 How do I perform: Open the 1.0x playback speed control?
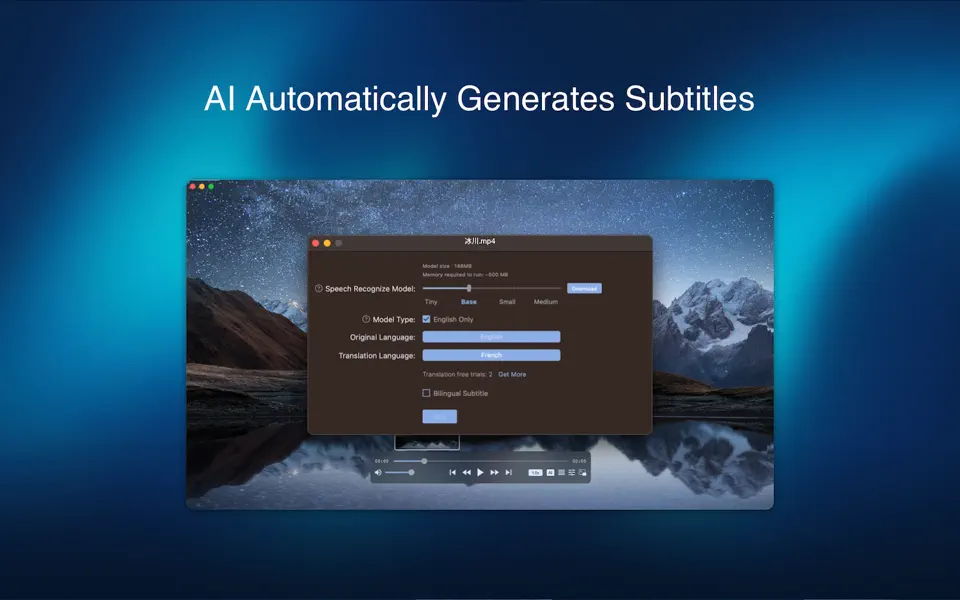(x=536, y=471)
